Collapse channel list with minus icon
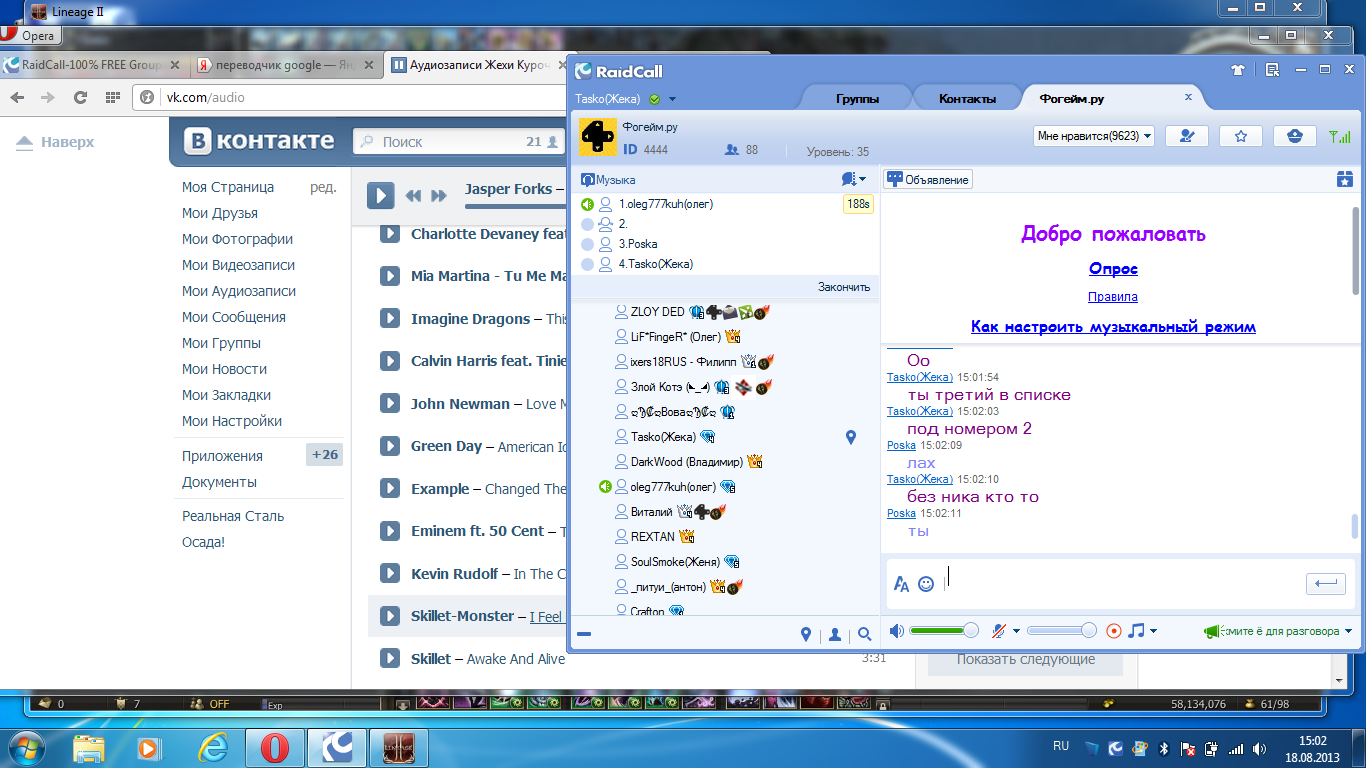Screen dimensions: 1366x768 coord(584,634)
